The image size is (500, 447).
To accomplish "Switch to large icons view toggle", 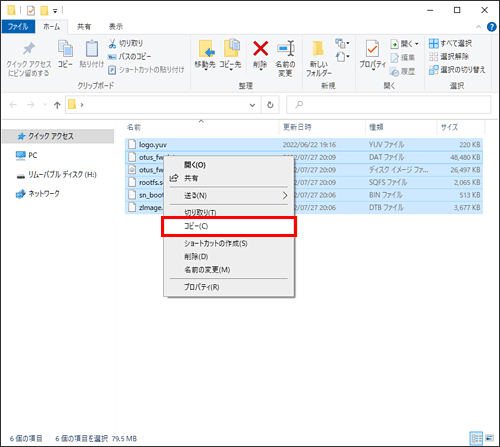I will point(490,438).
